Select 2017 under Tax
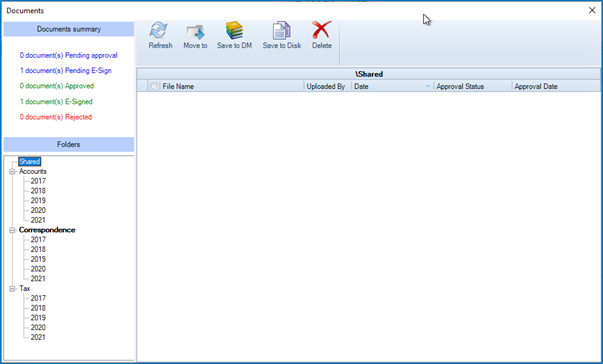Screen dimensions: 603x364 pyautogui.click(x=38, y=298)
